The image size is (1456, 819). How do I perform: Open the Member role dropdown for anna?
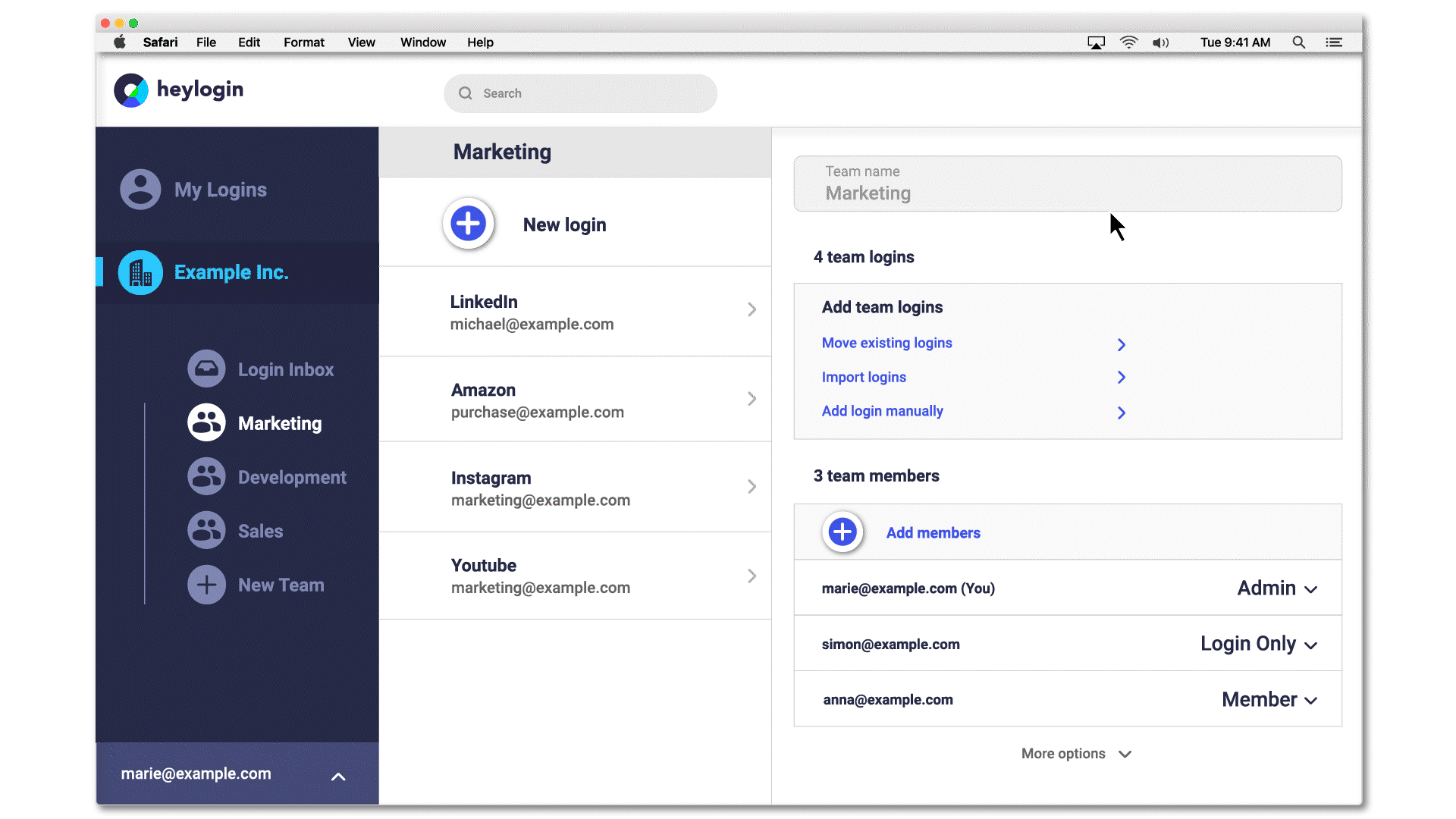1269,699
